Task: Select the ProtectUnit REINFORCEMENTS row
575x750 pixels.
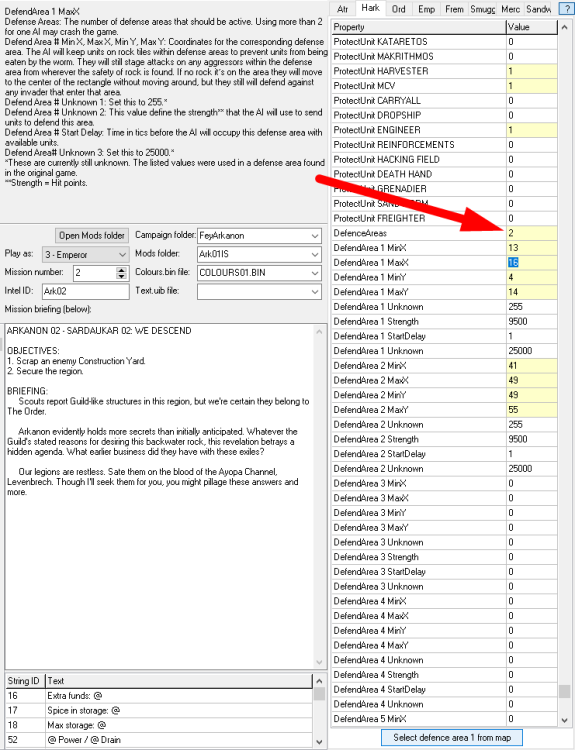Action: click(444, 144)
